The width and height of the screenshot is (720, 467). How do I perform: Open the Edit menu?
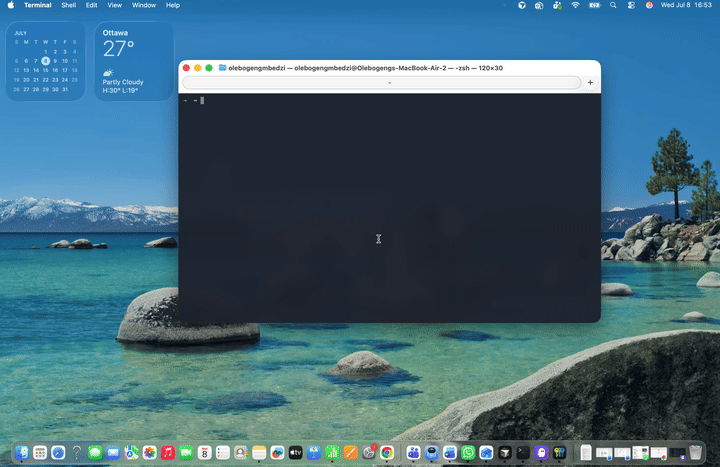pyautogui.click(x=91, y=5)
